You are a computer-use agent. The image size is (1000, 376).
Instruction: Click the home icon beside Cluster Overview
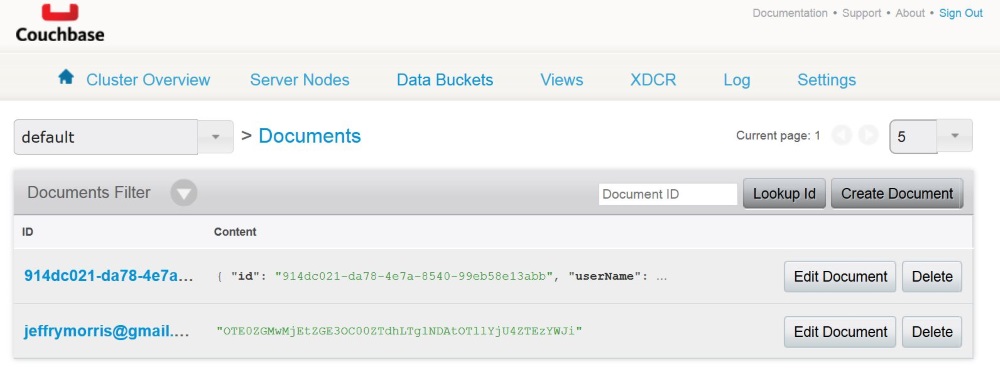point(66,78)
